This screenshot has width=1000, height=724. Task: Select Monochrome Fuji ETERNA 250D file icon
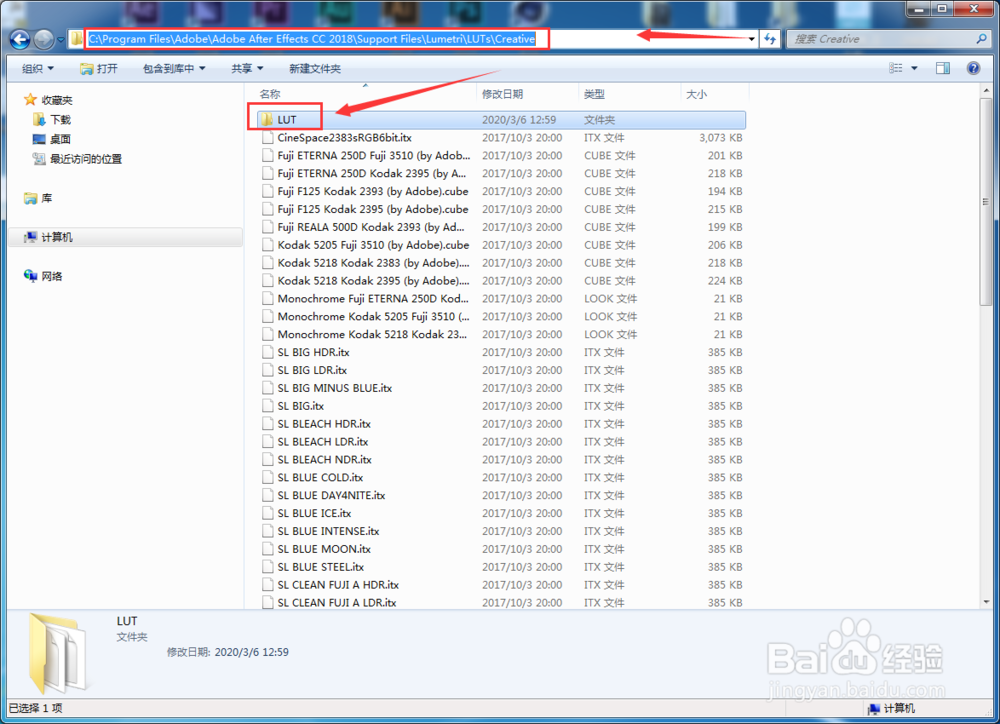point(268,299)
